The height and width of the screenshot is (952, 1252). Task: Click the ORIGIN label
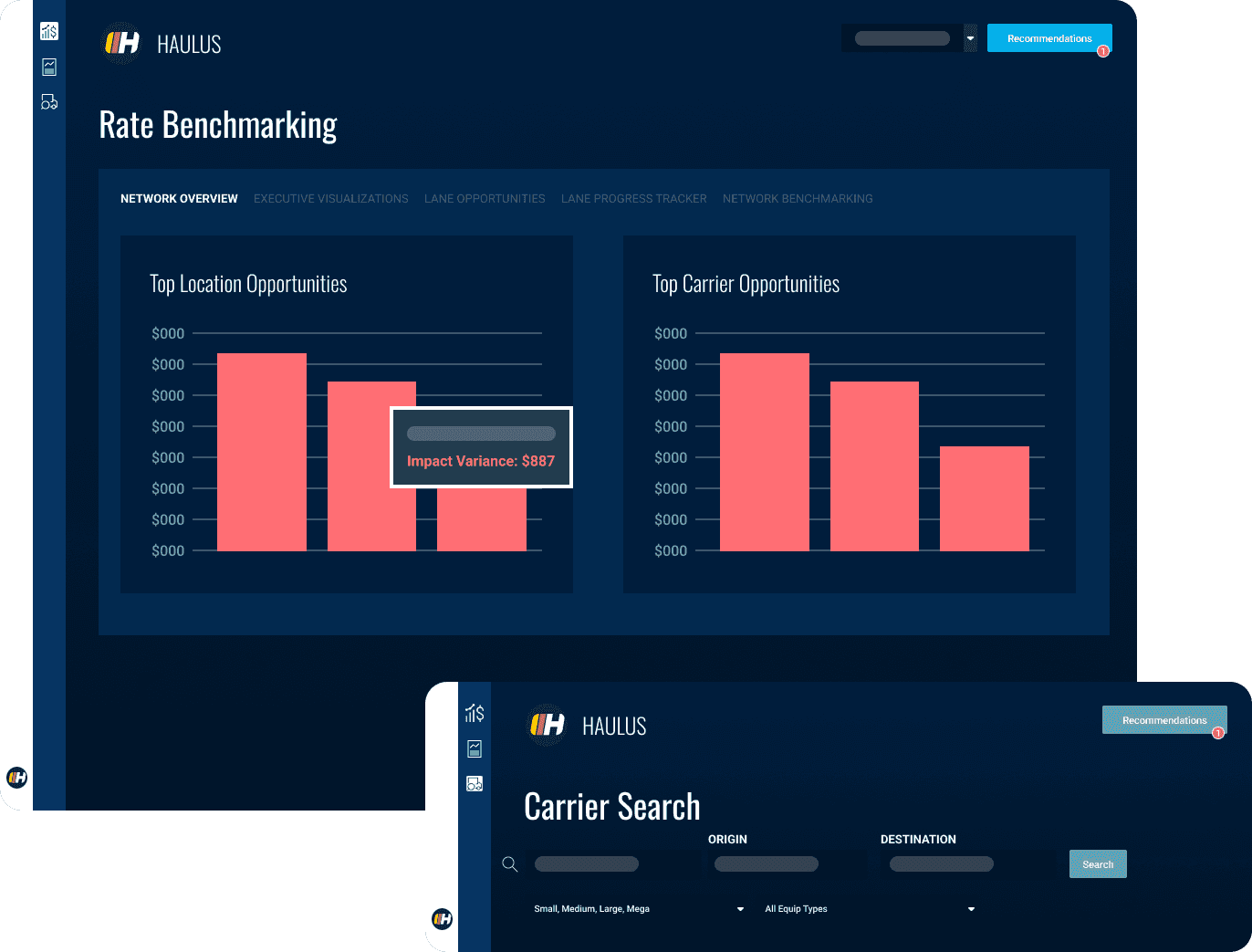tap(727, 840)
